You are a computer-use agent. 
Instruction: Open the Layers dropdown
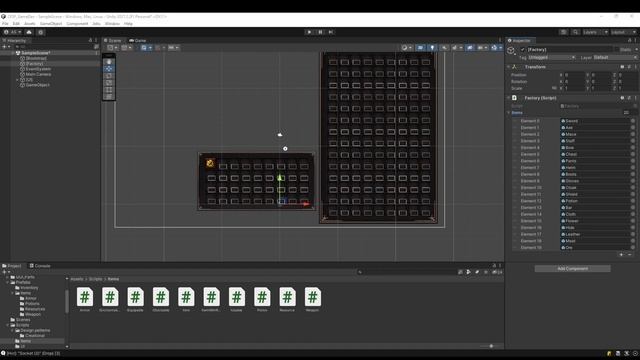point(595,32)
